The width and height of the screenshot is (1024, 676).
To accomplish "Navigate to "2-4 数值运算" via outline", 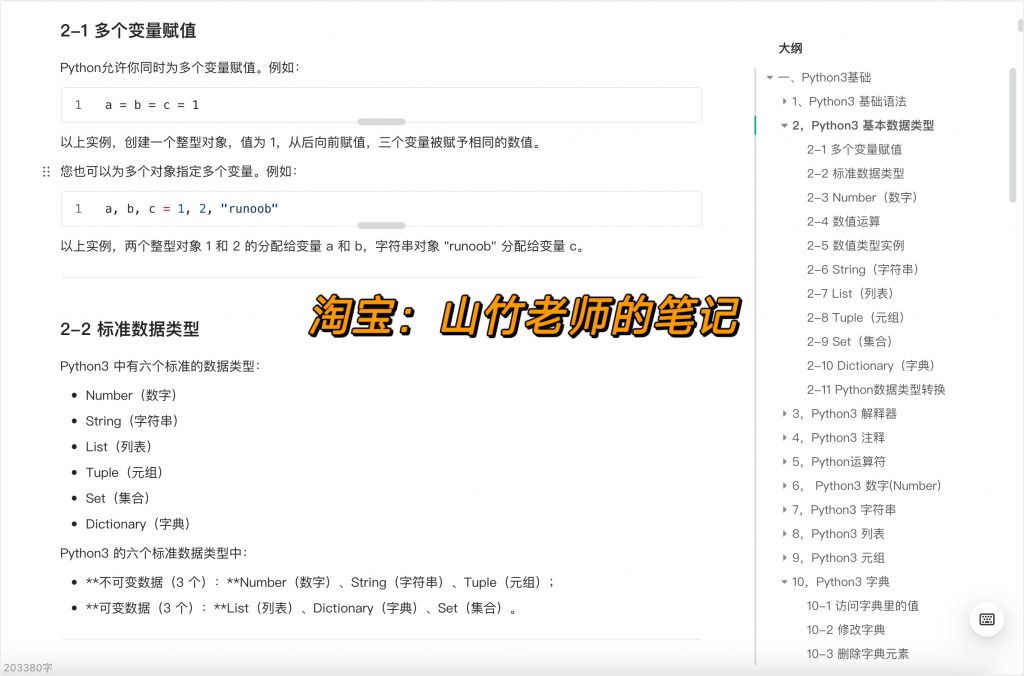I will pyautogui.click(x=846, y=221).
